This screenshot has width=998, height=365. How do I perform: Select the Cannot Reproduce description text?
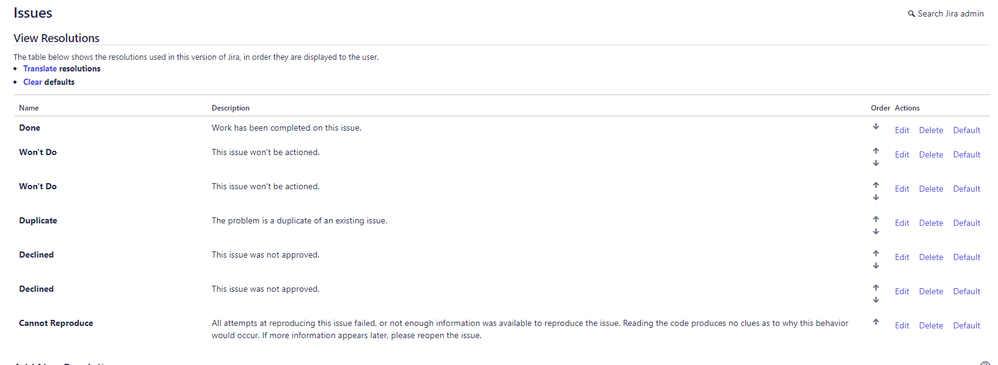coord(530,329)
